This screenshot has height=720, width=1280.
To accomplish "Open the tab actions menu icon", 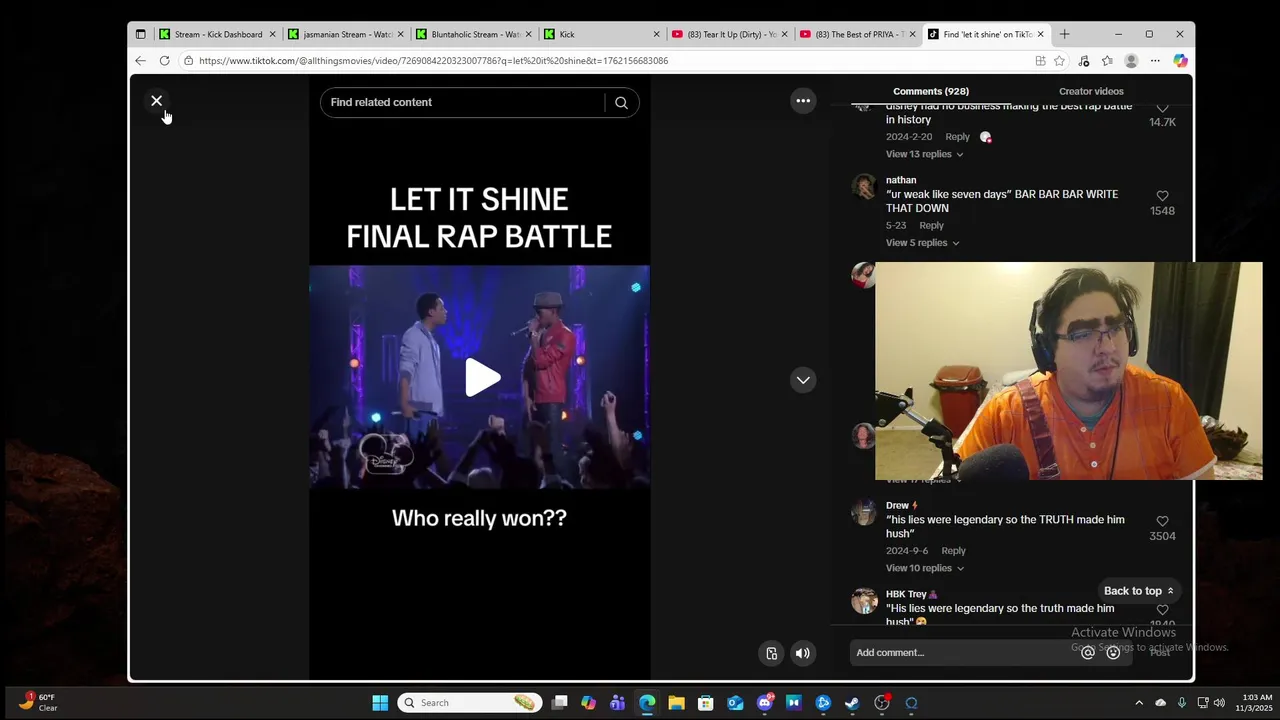I will [140, 34].
